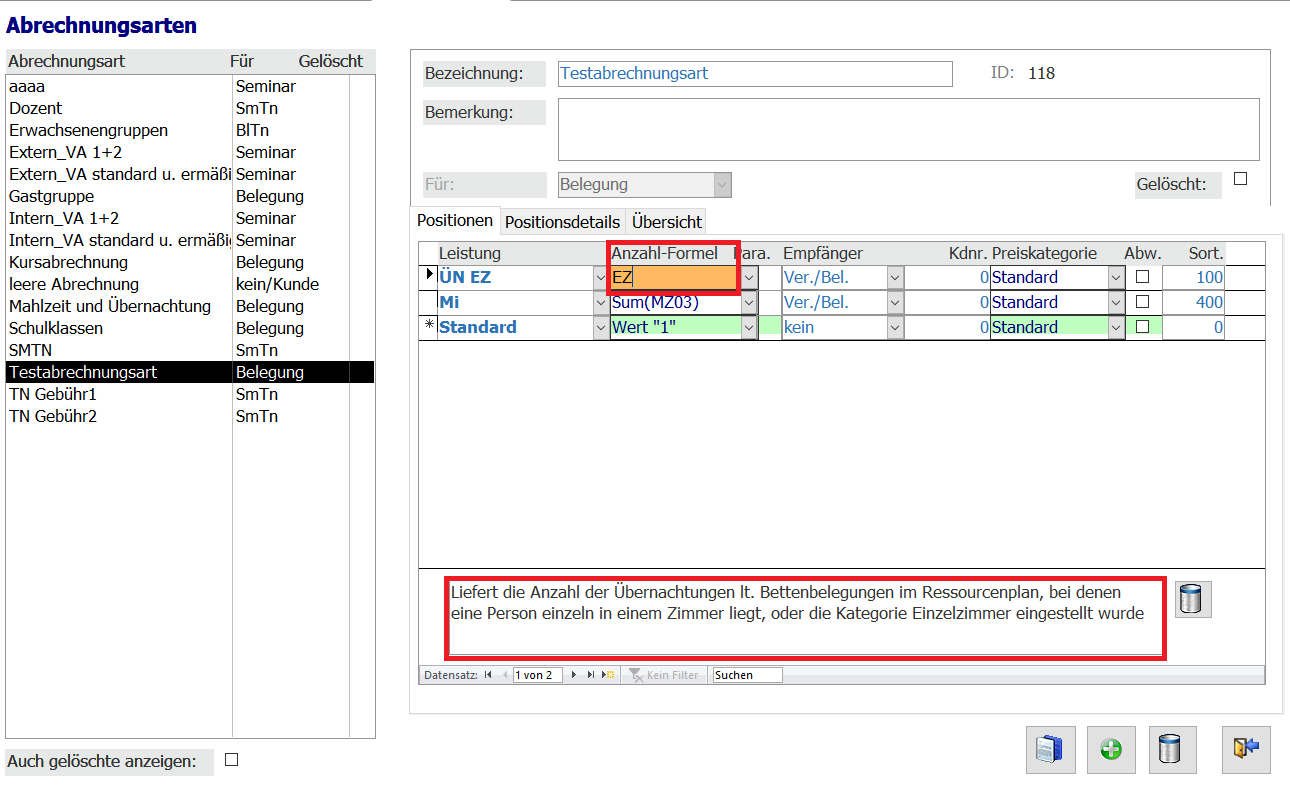Click into the Bemerkung text field

[907, 129]
